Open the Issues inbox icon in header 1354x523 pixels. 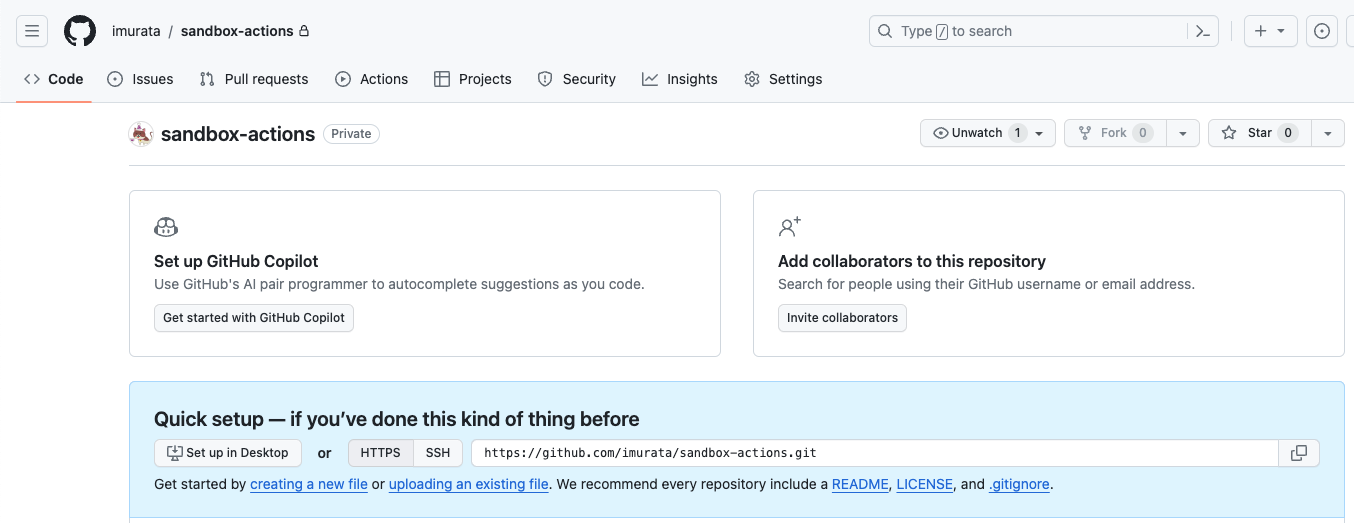pyautogui.click(x=1322, y=31)
